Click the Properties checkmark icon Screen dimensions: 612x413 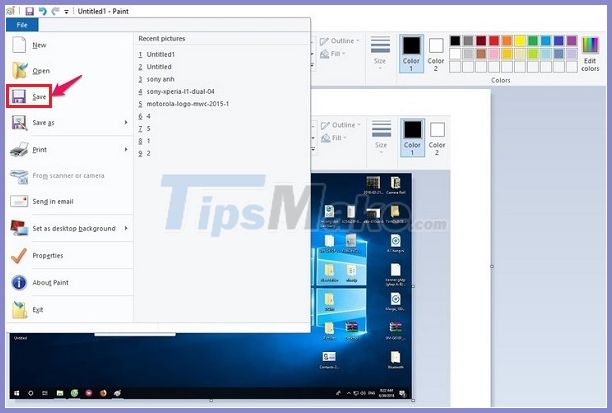click(19, 255)
